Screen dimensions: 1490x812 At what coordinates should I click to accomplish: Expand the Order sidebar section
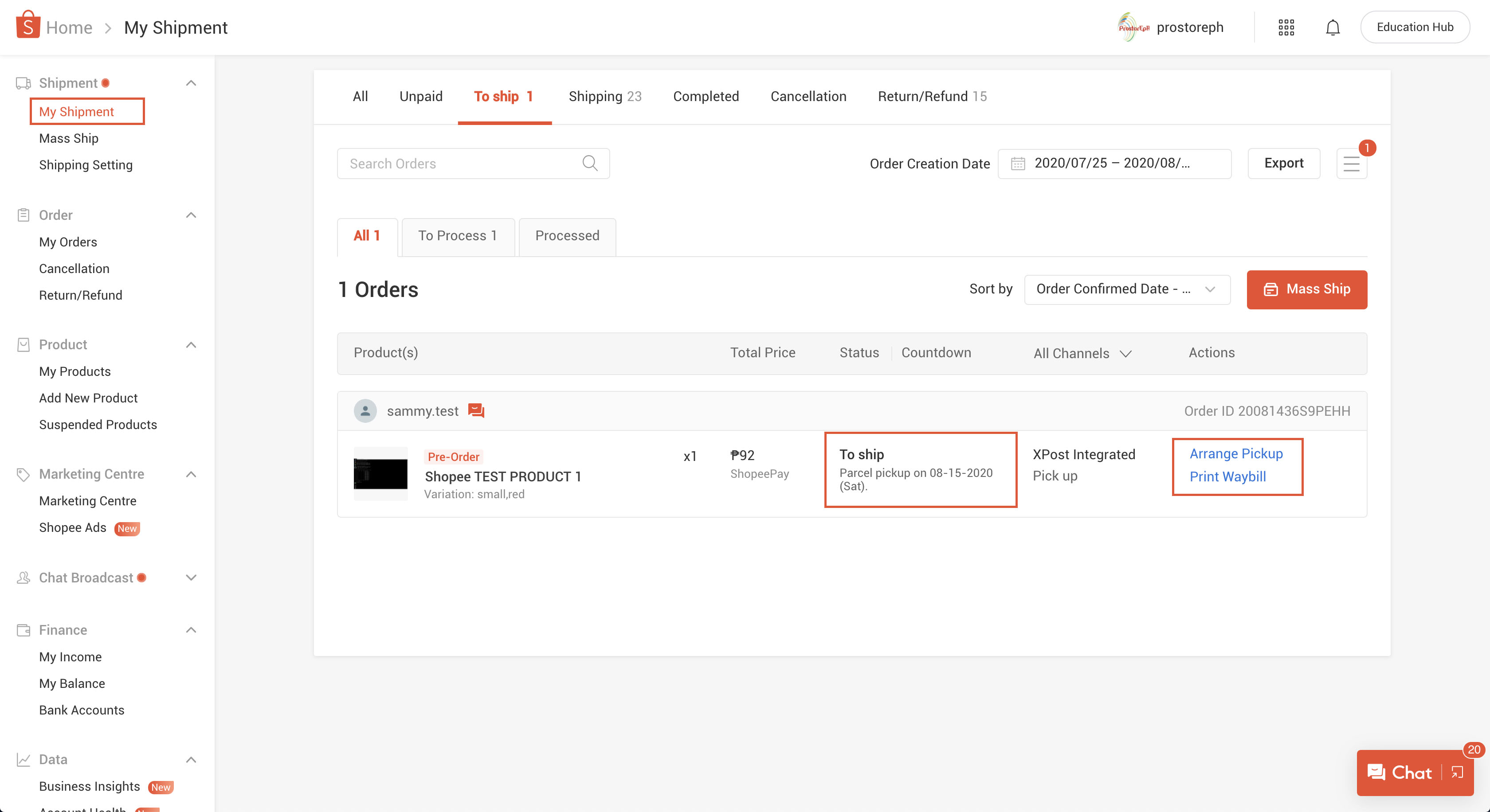point(193,215)
